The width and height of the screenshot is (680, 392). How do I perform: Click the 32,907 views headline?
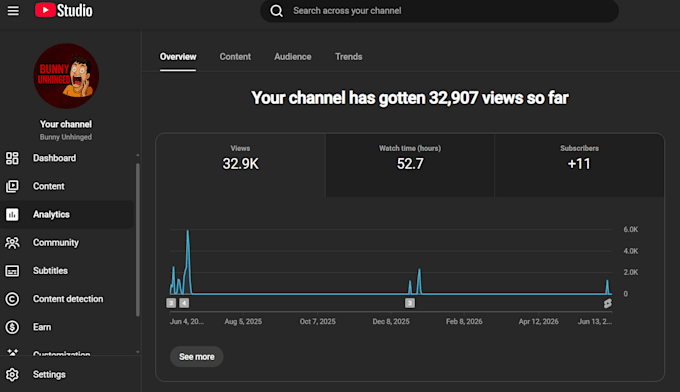[410, 98]
